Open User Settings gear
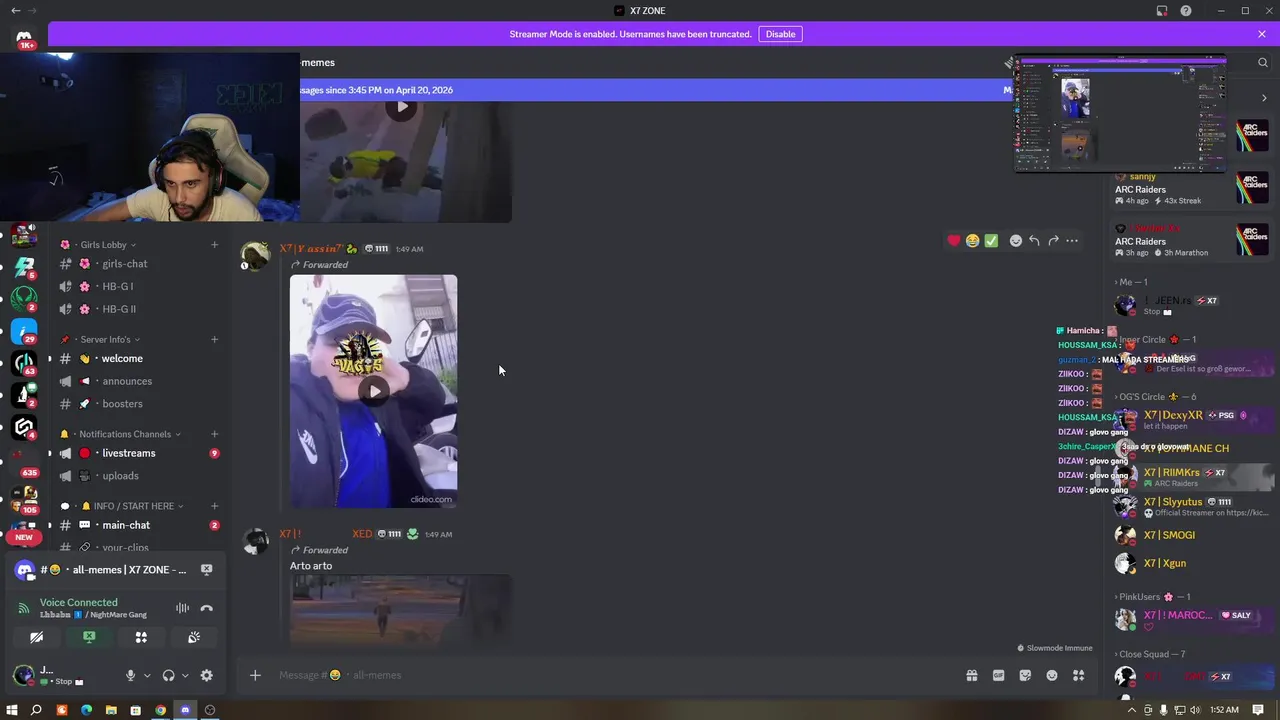 tap(206, 675)
